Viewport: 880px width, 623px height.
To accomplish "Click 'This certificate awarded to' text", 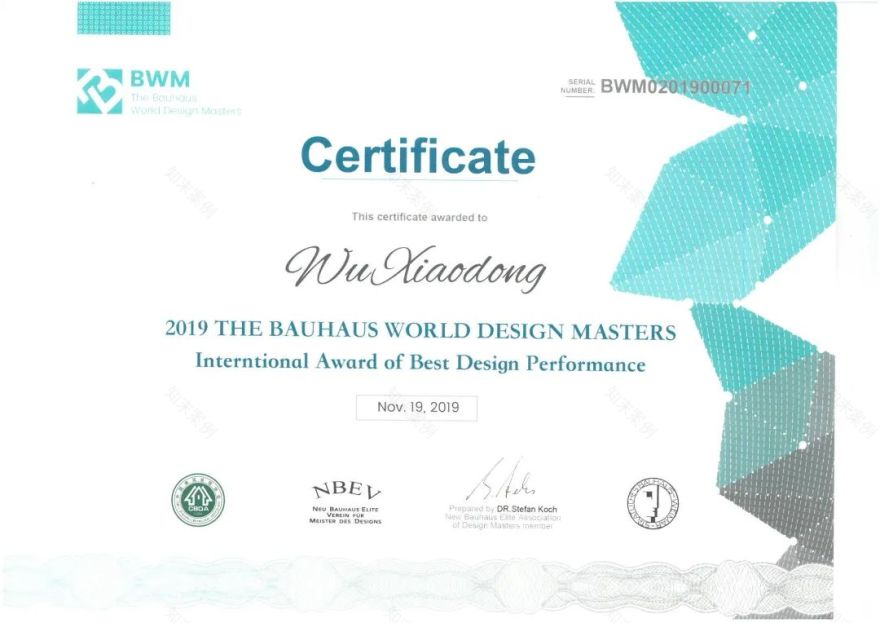I will coord(419,217).
